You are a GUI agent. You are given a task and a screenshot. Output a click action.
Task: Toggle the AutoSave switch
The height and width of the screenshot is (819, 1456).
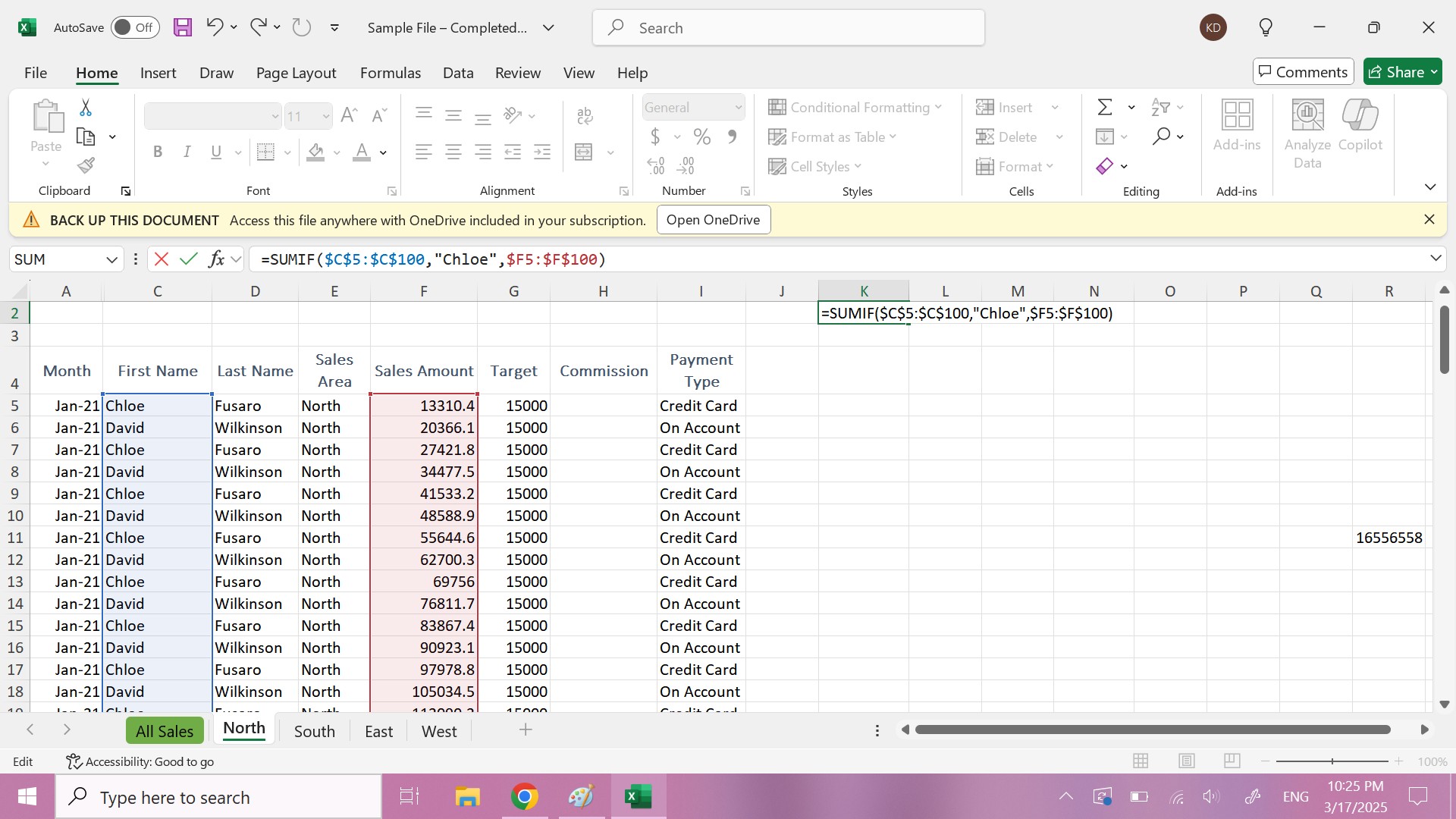pos(135,27)
